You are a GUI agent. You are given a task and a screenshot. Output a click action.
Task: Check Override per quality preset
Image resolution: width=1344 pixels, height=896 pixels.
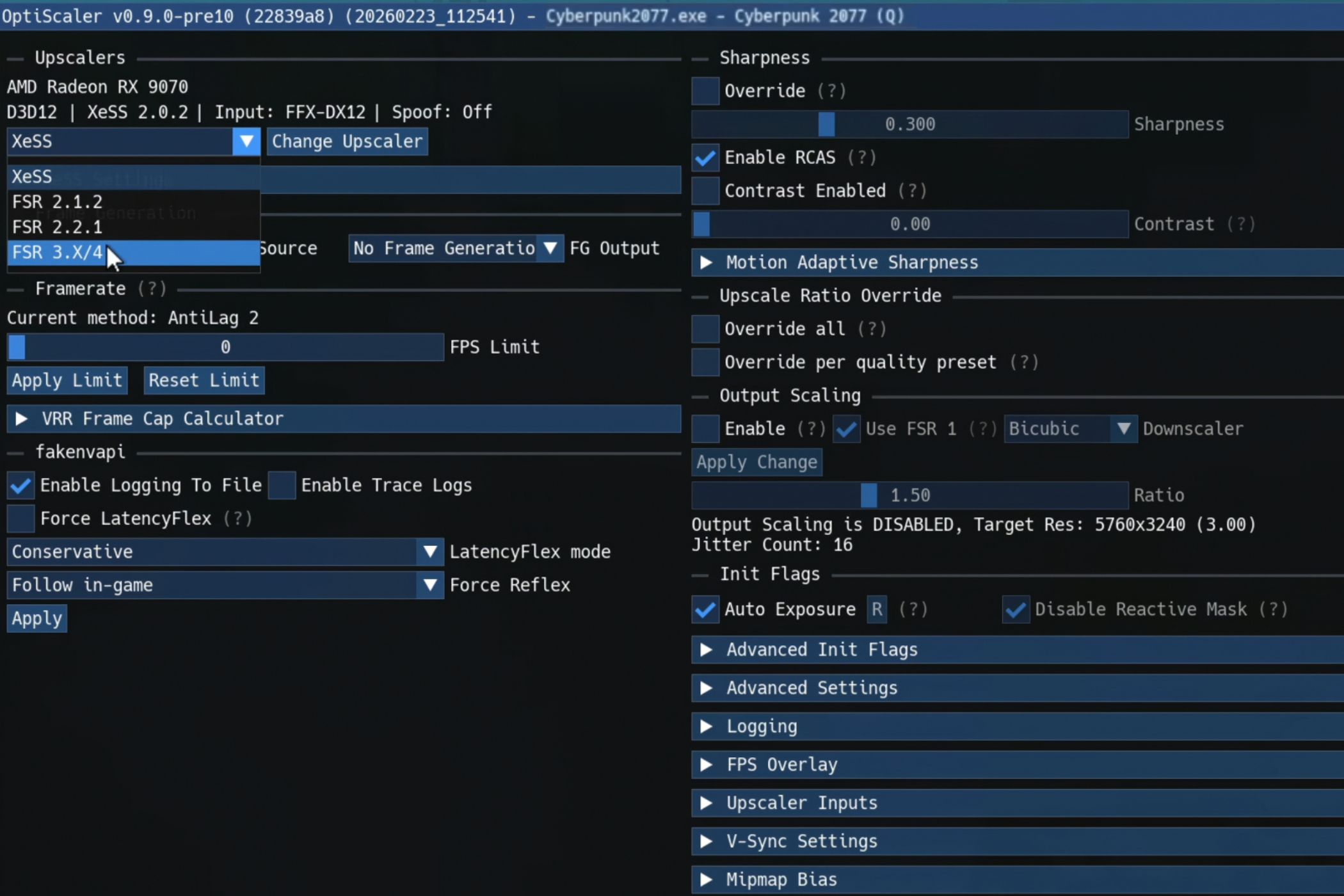[705, 362]
